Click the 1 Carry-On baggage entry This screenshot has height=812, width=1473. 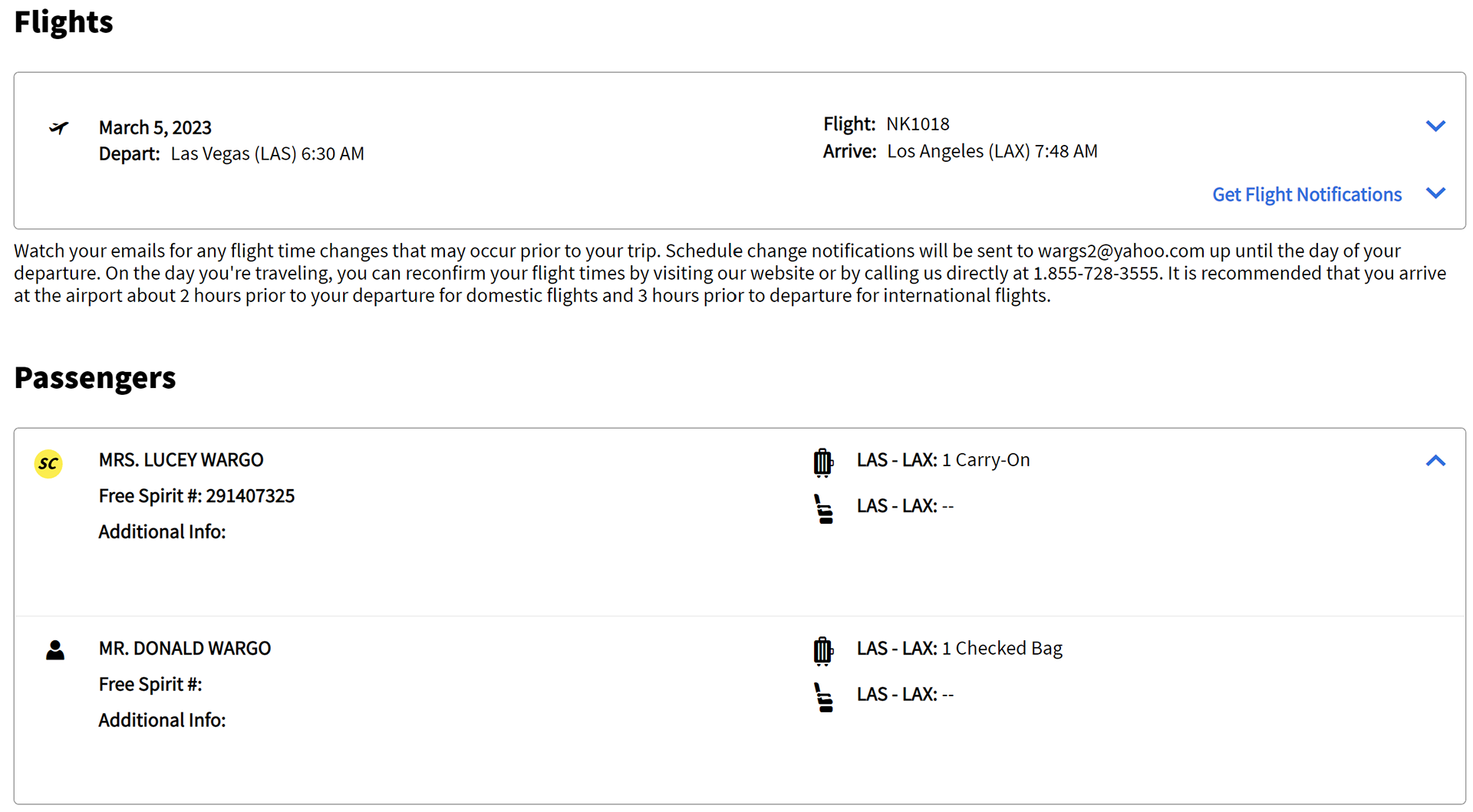[943, 460]
